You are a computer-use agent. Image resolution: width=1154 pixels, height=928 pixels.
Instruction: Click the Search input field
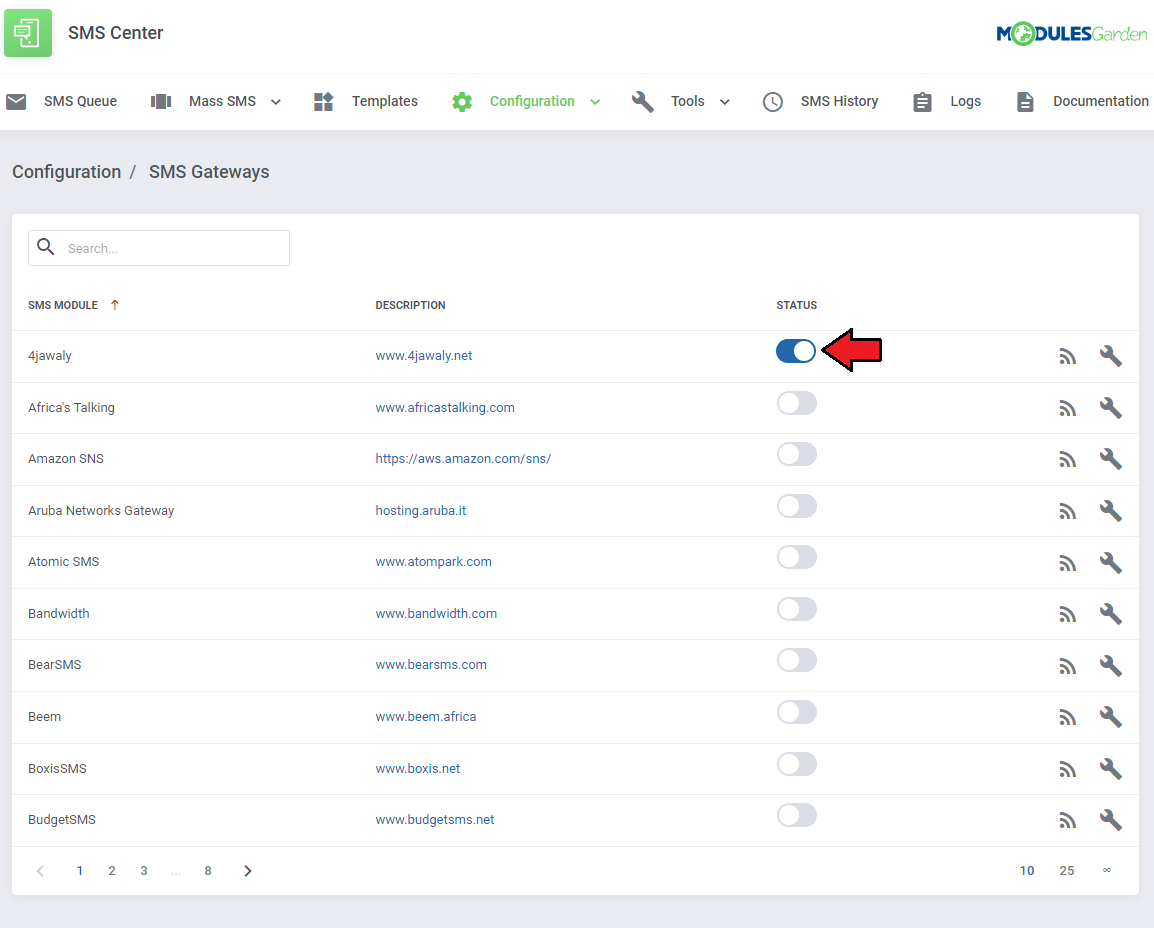(159, 248)
